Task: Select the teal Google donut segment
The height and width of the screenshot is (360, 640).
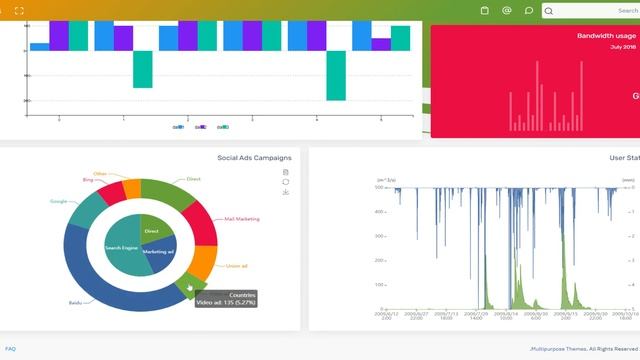Action: [88, 209]
